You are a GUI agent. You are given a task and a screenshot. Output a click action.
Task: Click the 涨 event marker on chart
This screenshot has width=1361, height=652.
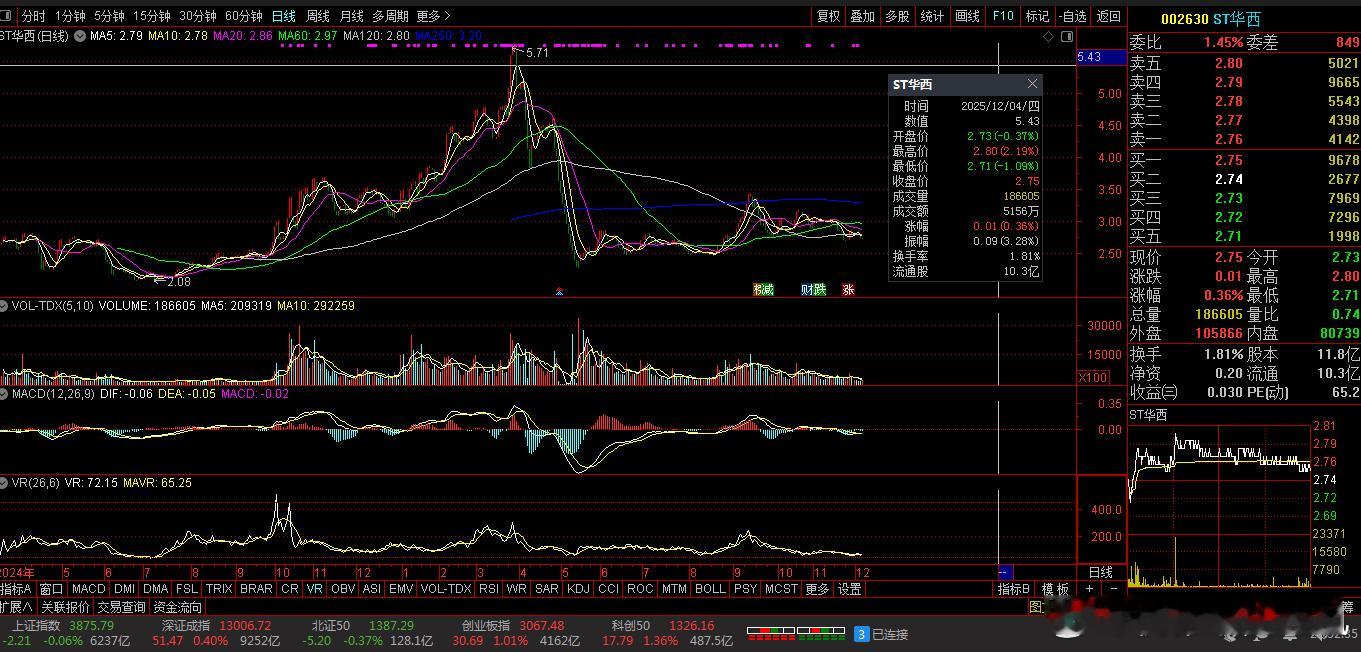[x=848, y=290]
